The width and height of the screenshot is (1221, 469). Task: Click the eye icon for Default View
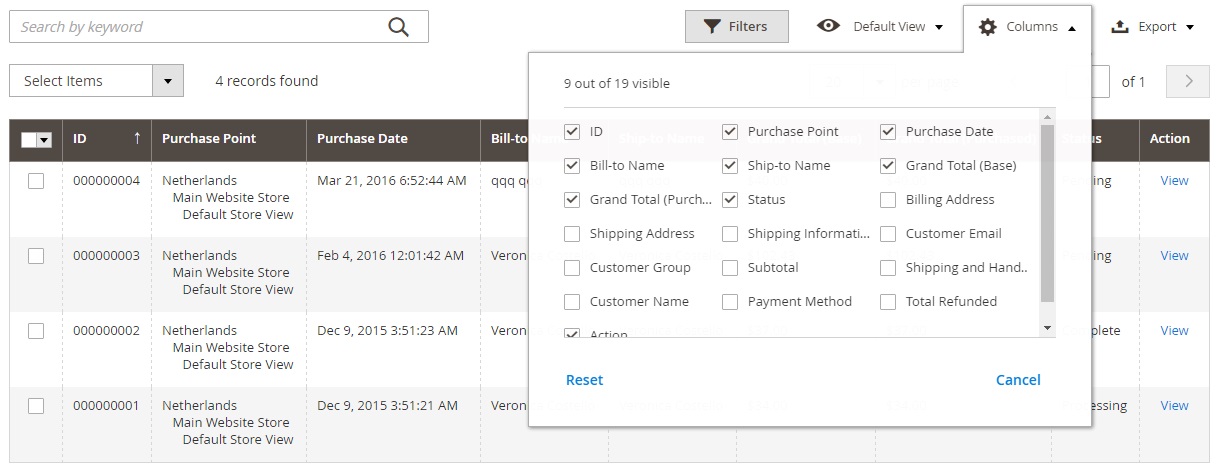click(828, 26)
